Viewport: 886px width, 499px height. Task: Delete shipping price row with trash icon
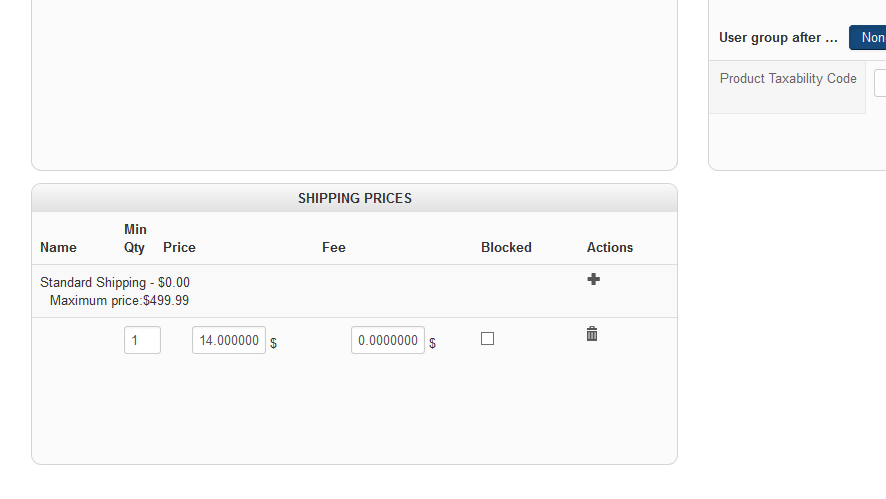click(x=592, y=334)
